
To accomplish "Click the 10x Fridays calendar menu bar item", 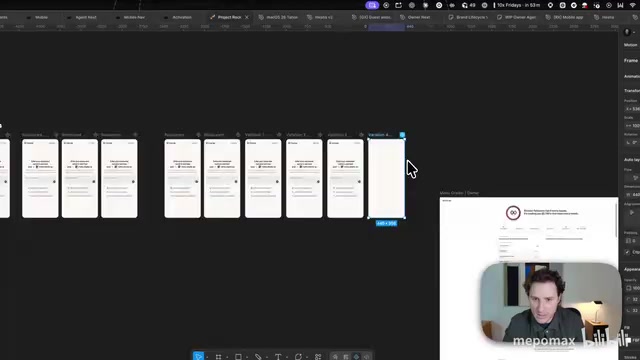I will click(517, 5).
